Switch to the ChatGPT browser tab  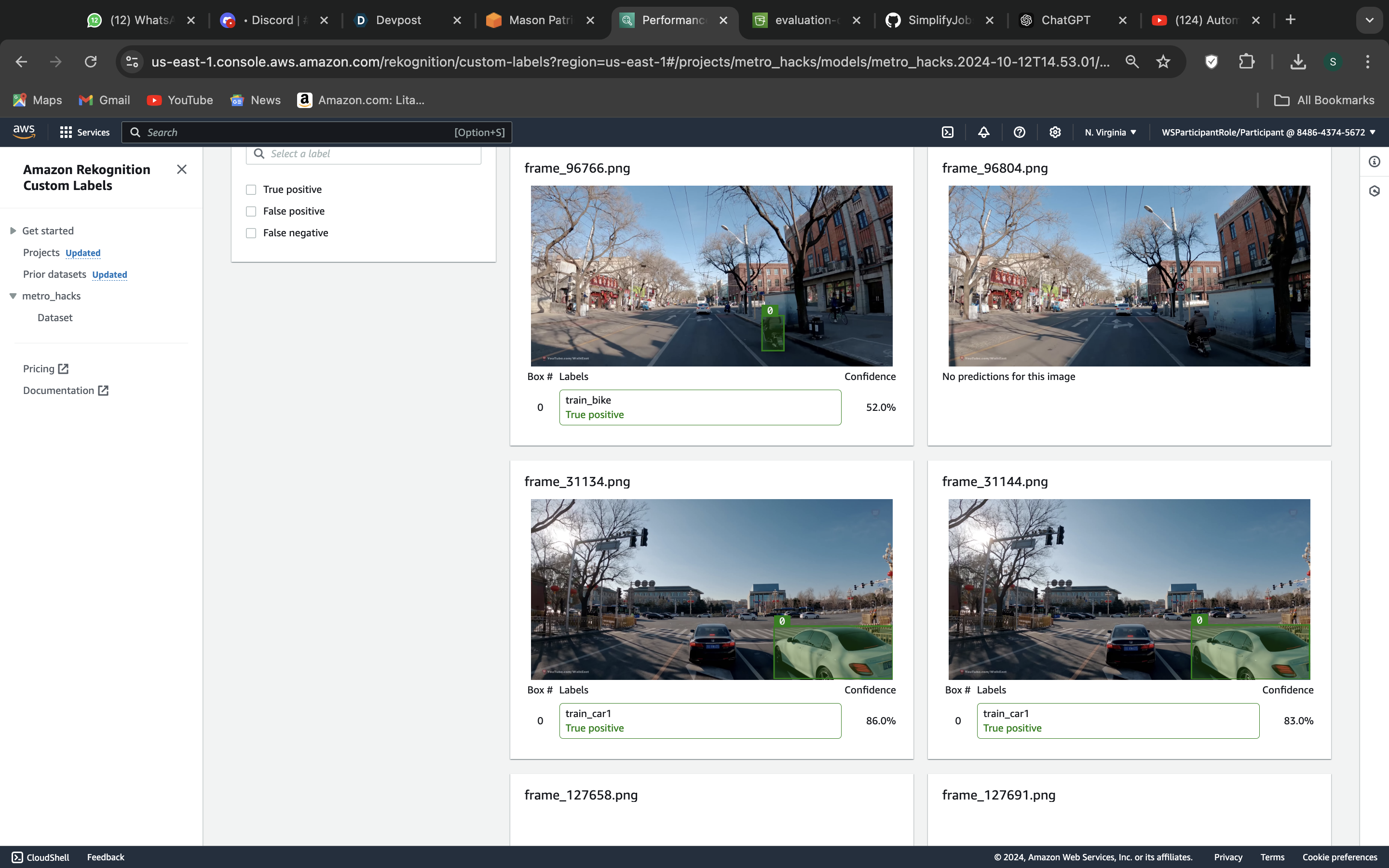click(x=1065, y=20)
